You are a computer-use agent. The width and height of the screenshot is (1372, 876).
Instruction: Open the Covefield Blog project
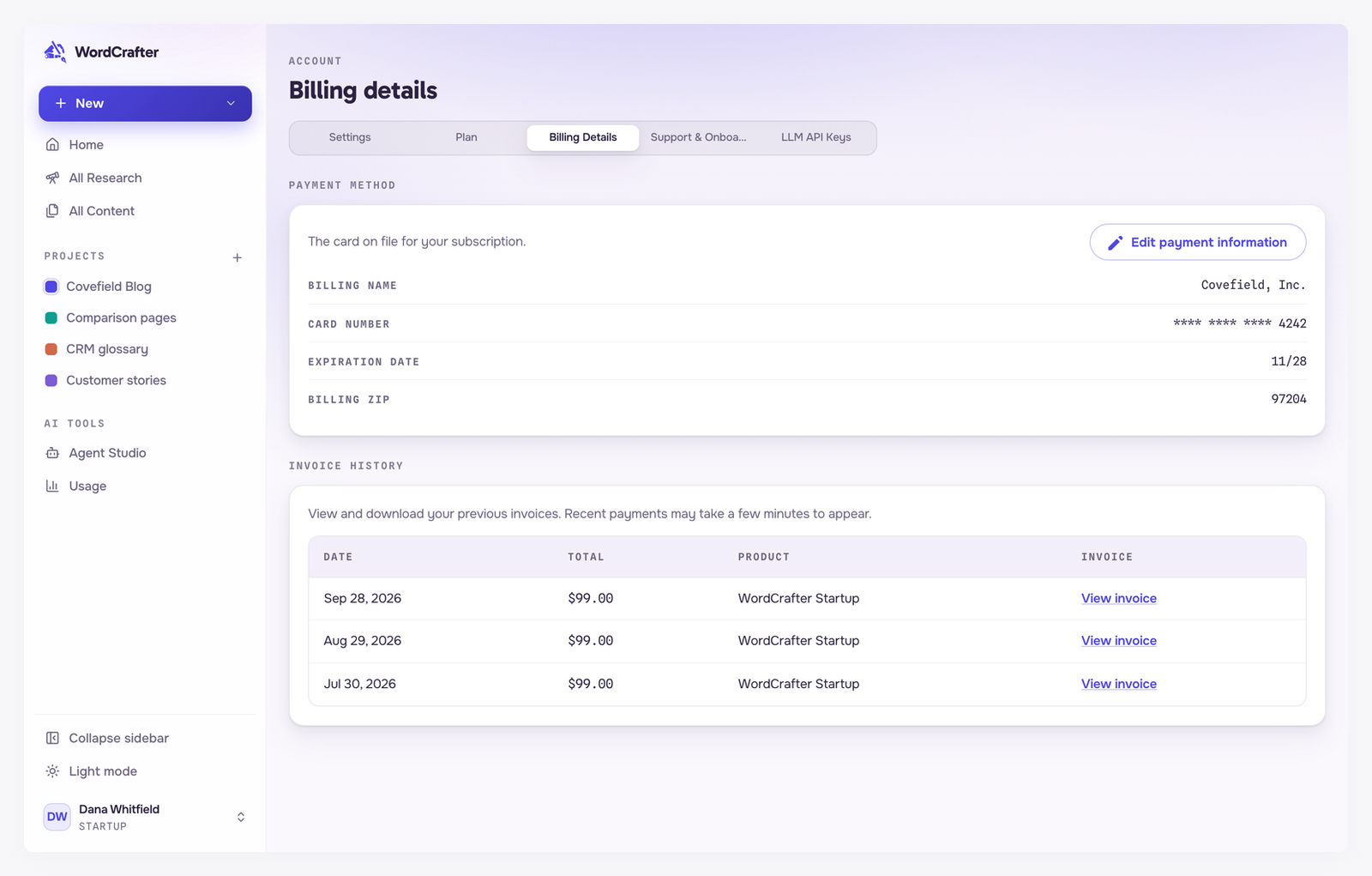pos(145,287)
